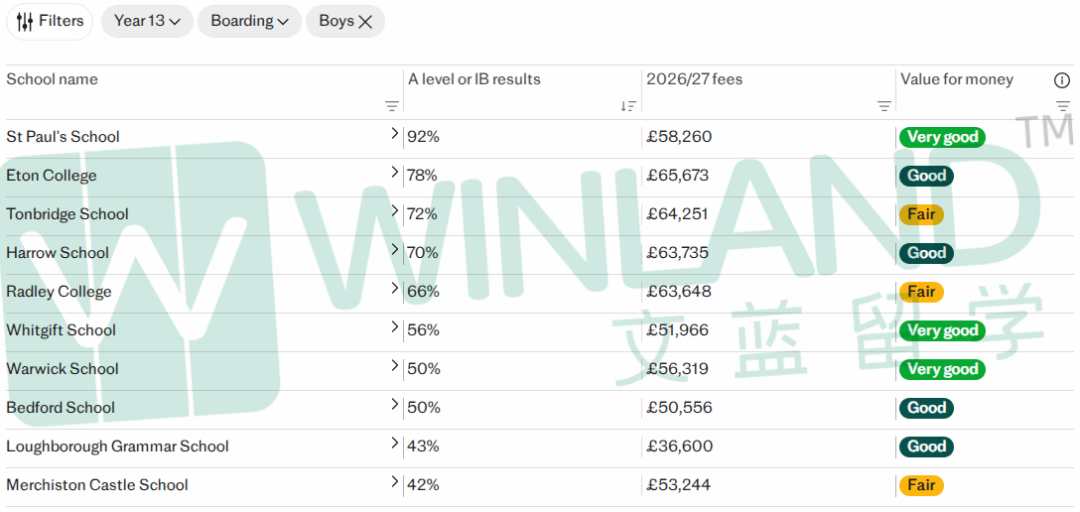Select St Paul's Very good badge
Viewport: 1080px width, 512px height.
click(x=942, y=137)
